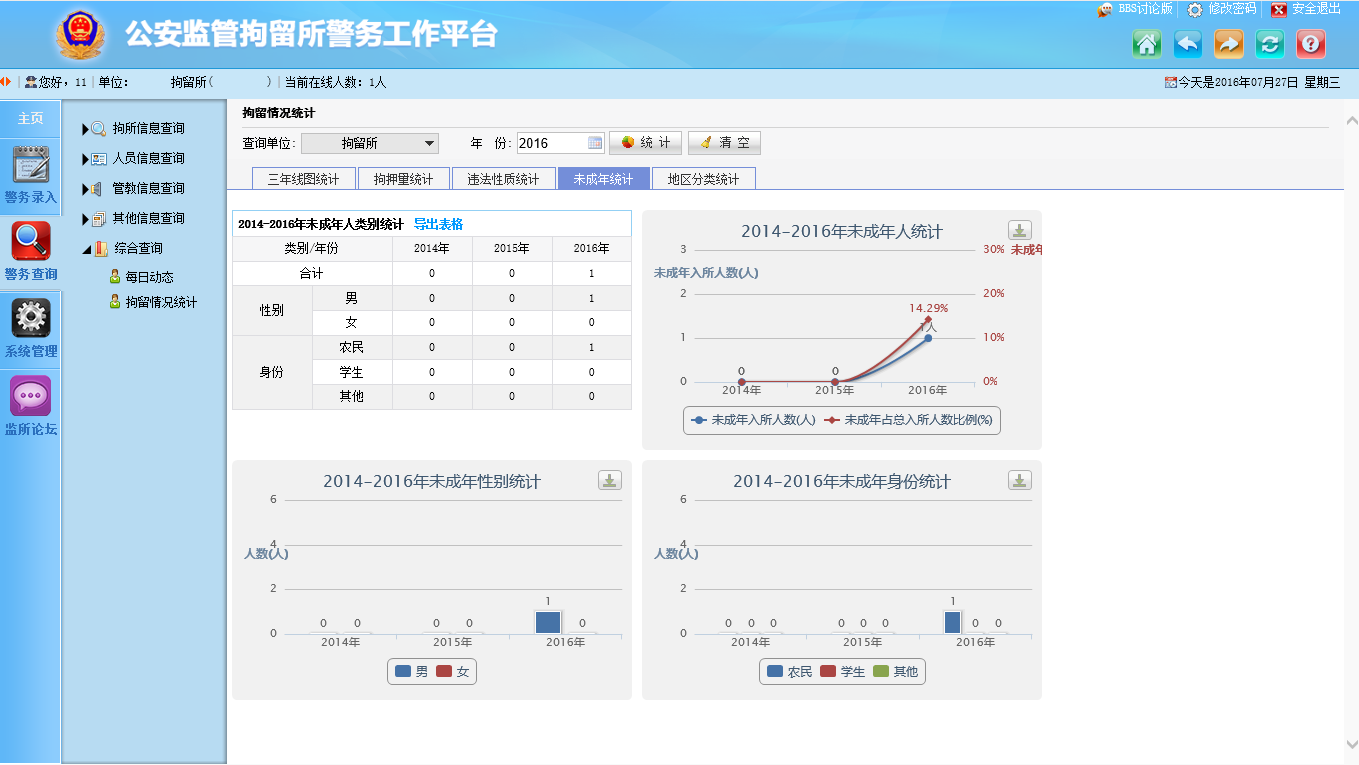This screenshot has height=765, width=1359.
Task: Click the 导出表格 export link
Action: [x=438, y=224]
